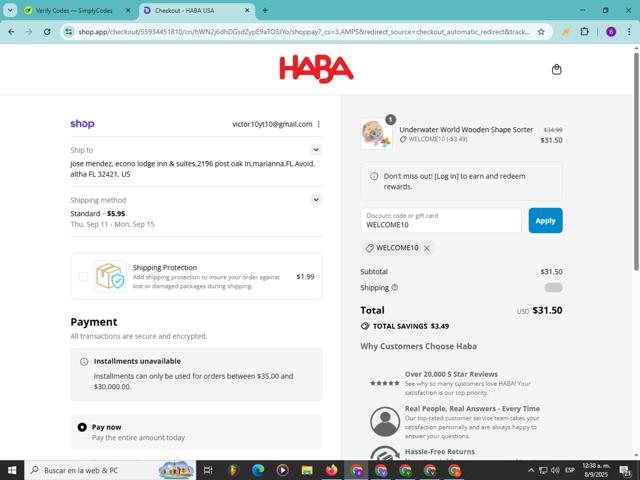Open the Windows Start menu
The height and width of the screenshot is (480, 640).
(x=12, y=470)
